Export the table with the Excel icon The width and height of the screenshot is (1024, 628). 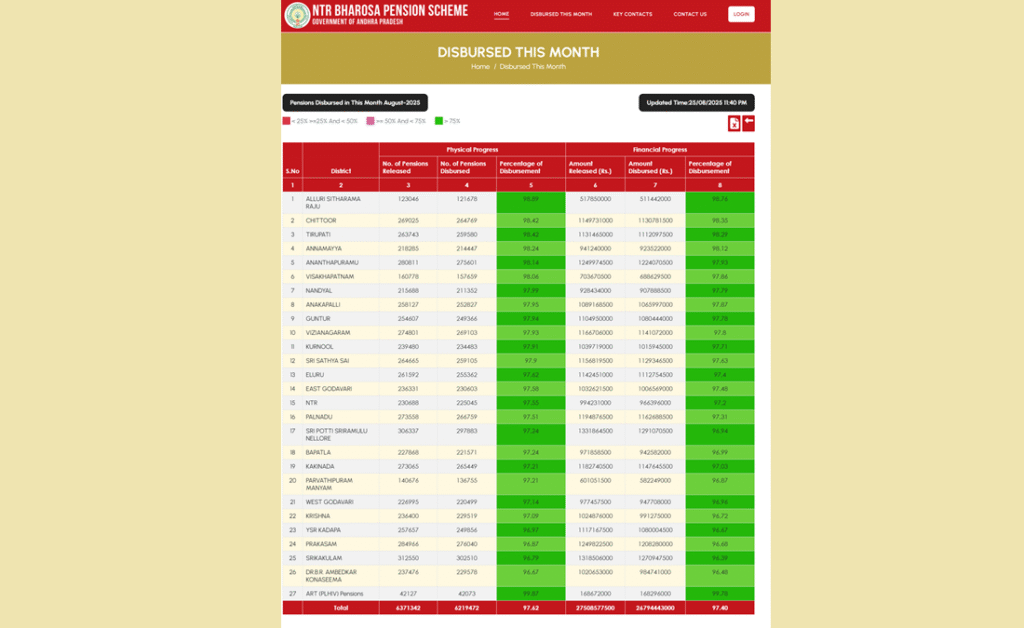pyautogui.click(x=734, y=123)
